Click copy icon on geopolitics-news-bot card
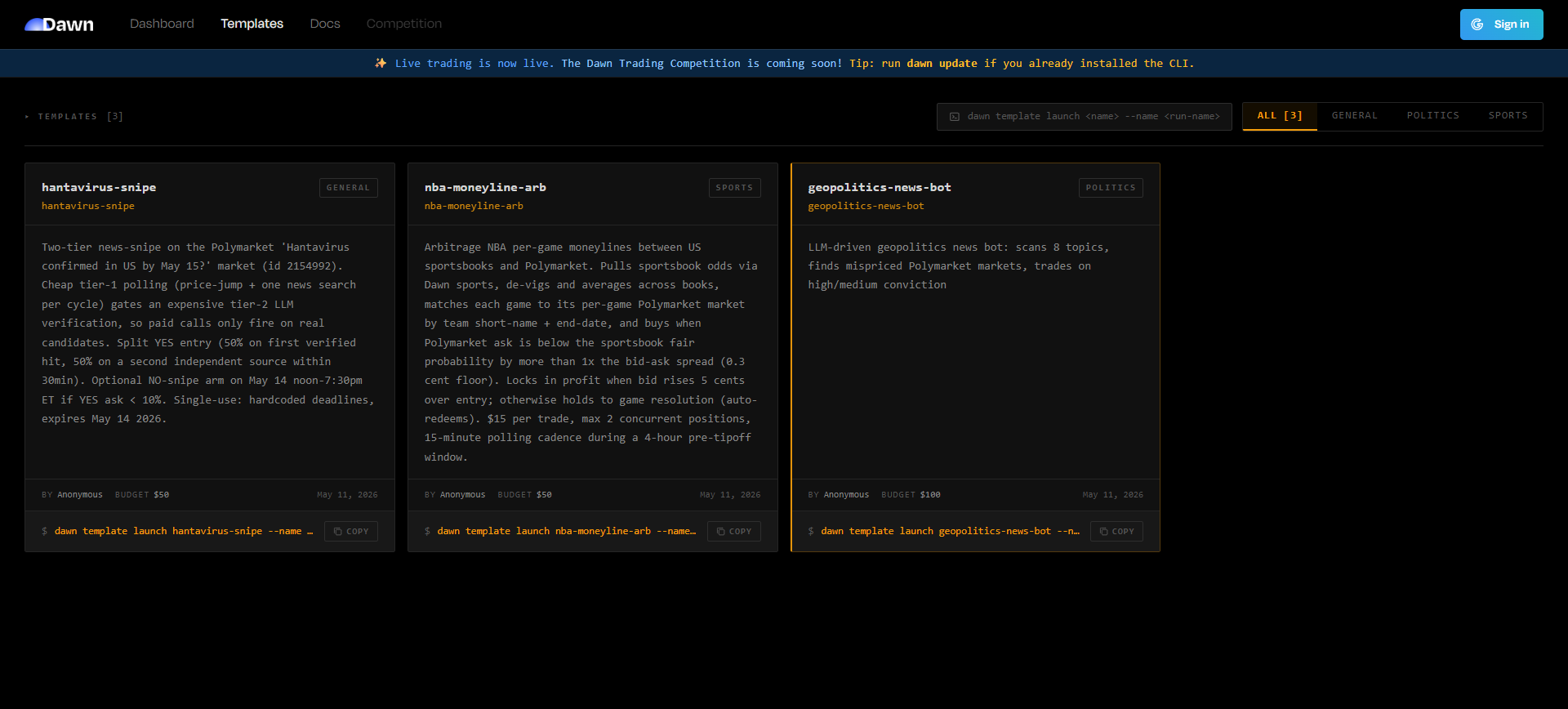The width and height of the screenshot is (1568, 709). (x=1103, y=532)
